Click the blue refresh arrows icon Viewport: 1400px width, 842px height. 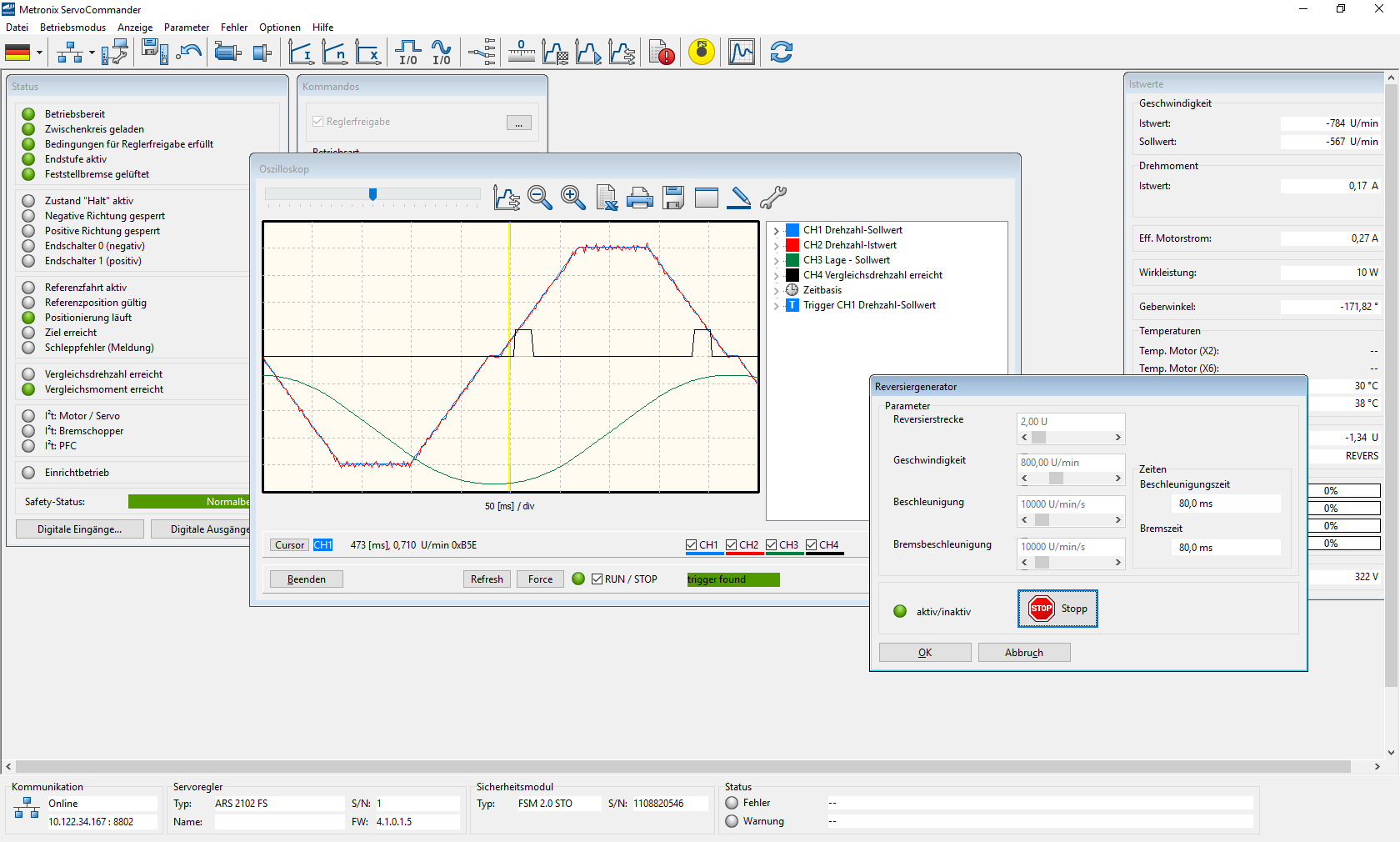782,53
